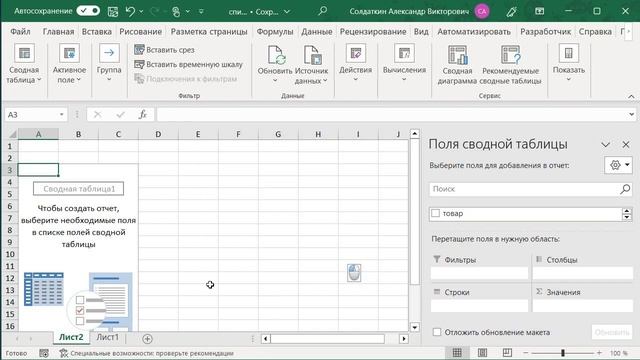Image resolution: width=640 pixels, height=360 pixels.
Task: Expand the formula bar chevron
Action: click(x=631, y=115)
